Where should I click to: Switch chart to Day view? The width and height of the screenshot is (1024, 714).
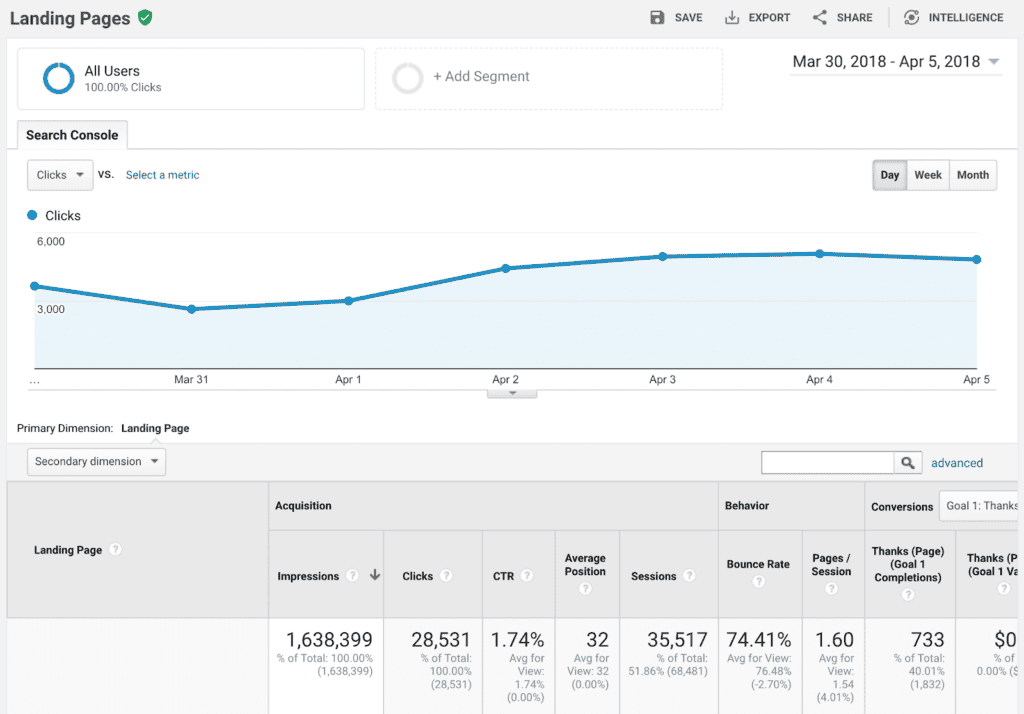(x=889, y=175)
